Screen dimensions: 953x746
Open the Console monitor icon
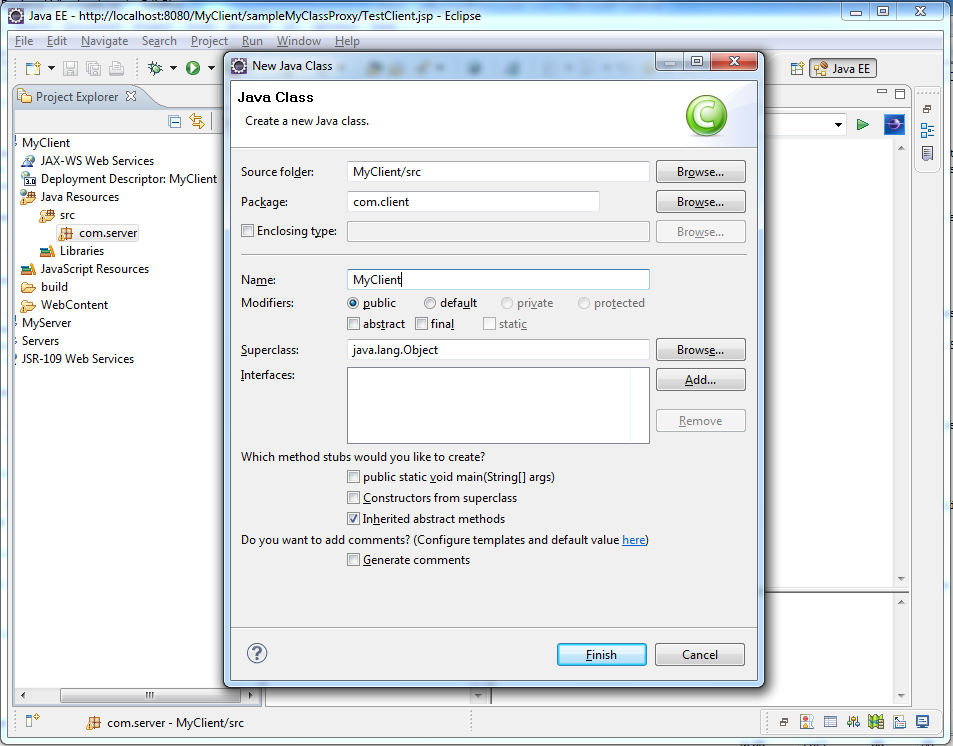tap(923, 722)
